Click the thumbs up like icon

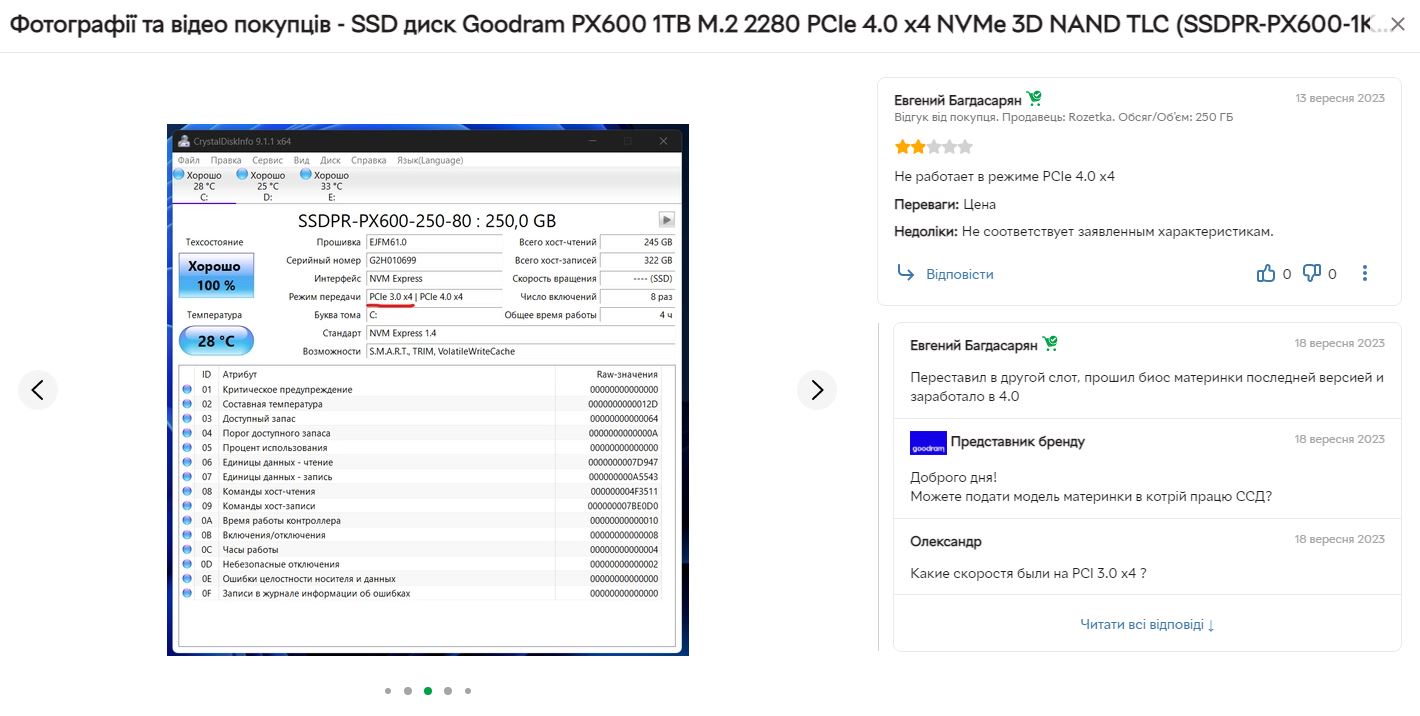pos(1266,273)
